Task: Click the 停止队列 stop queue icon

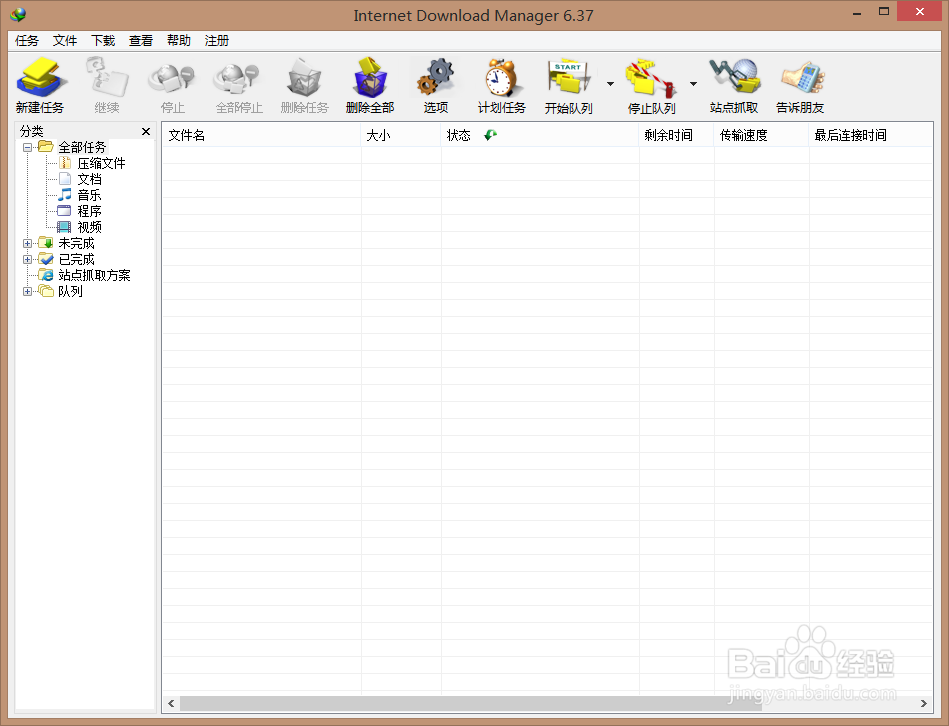Action: 651,77
